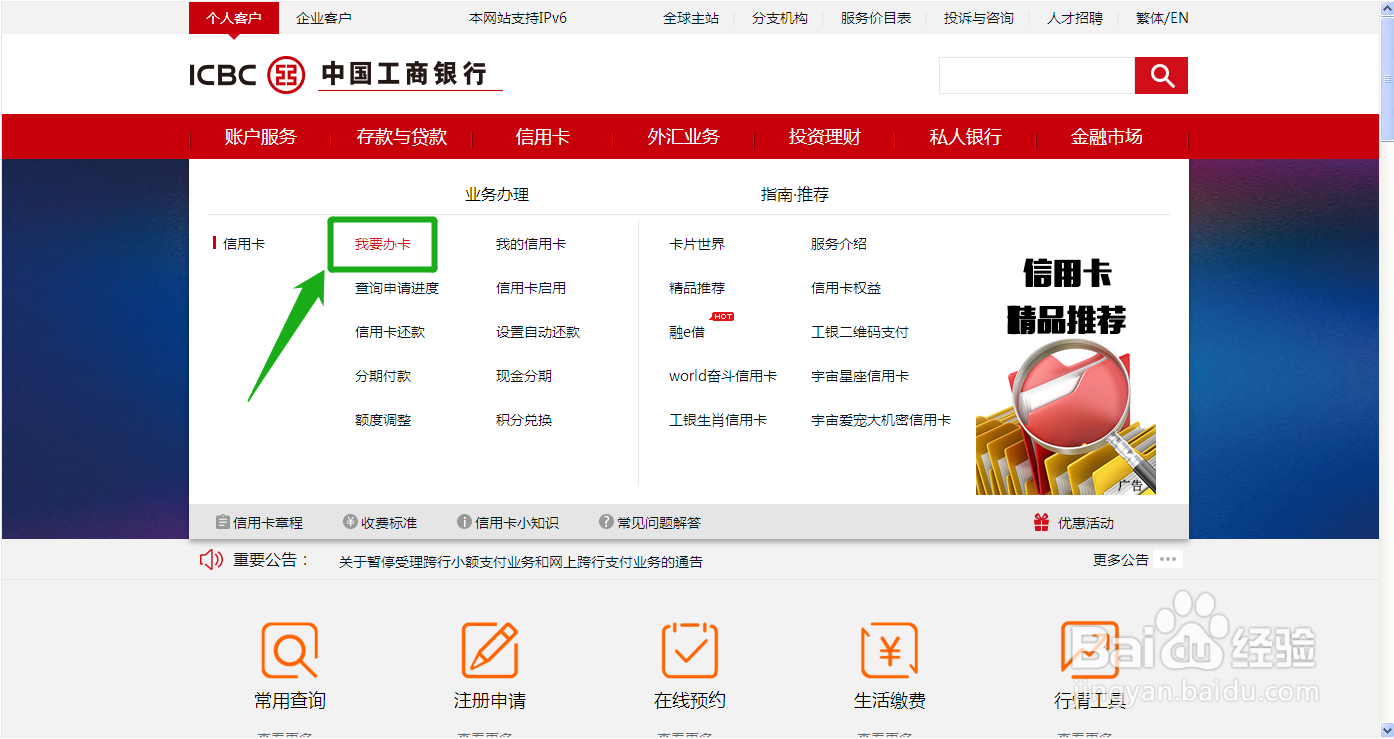The image size is (1394, 739).
Task: Click the more announcements ellipsis icon
Action: tap(1168, 559)
